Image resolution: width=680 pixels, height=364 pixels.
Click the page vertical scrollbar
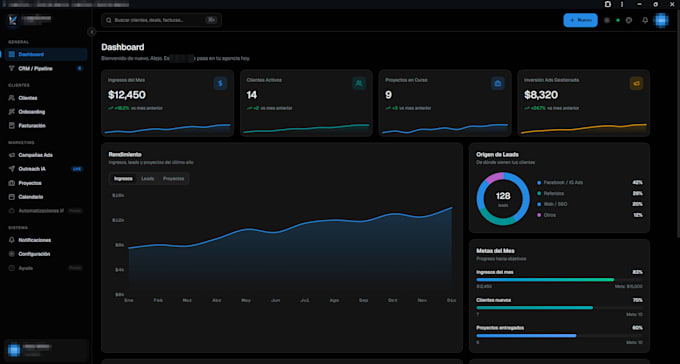tap(677, 123)
